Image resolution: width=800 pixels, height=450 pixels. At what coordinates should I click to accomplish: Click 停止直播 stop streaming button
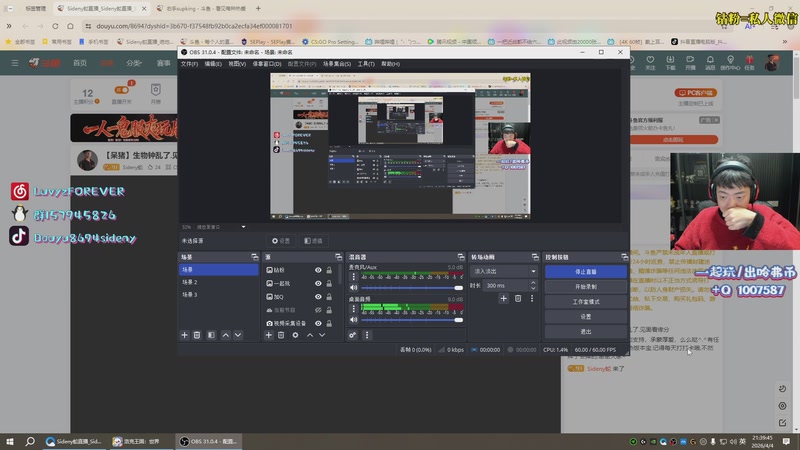coord(586,272)
